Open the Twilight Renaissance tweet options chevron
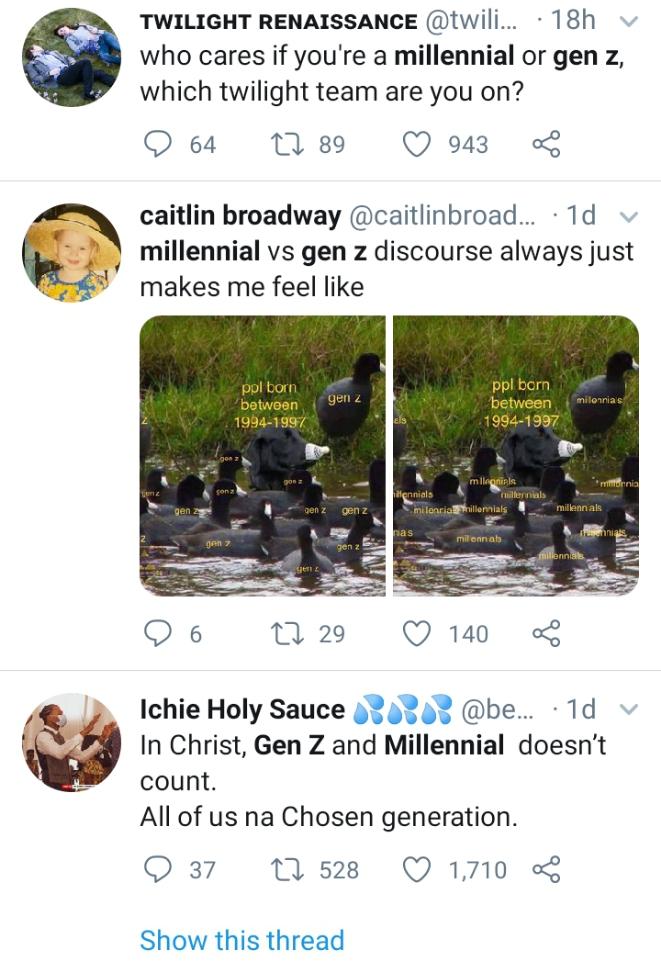This screenshot has height=974, width=661. coord(628,22)
